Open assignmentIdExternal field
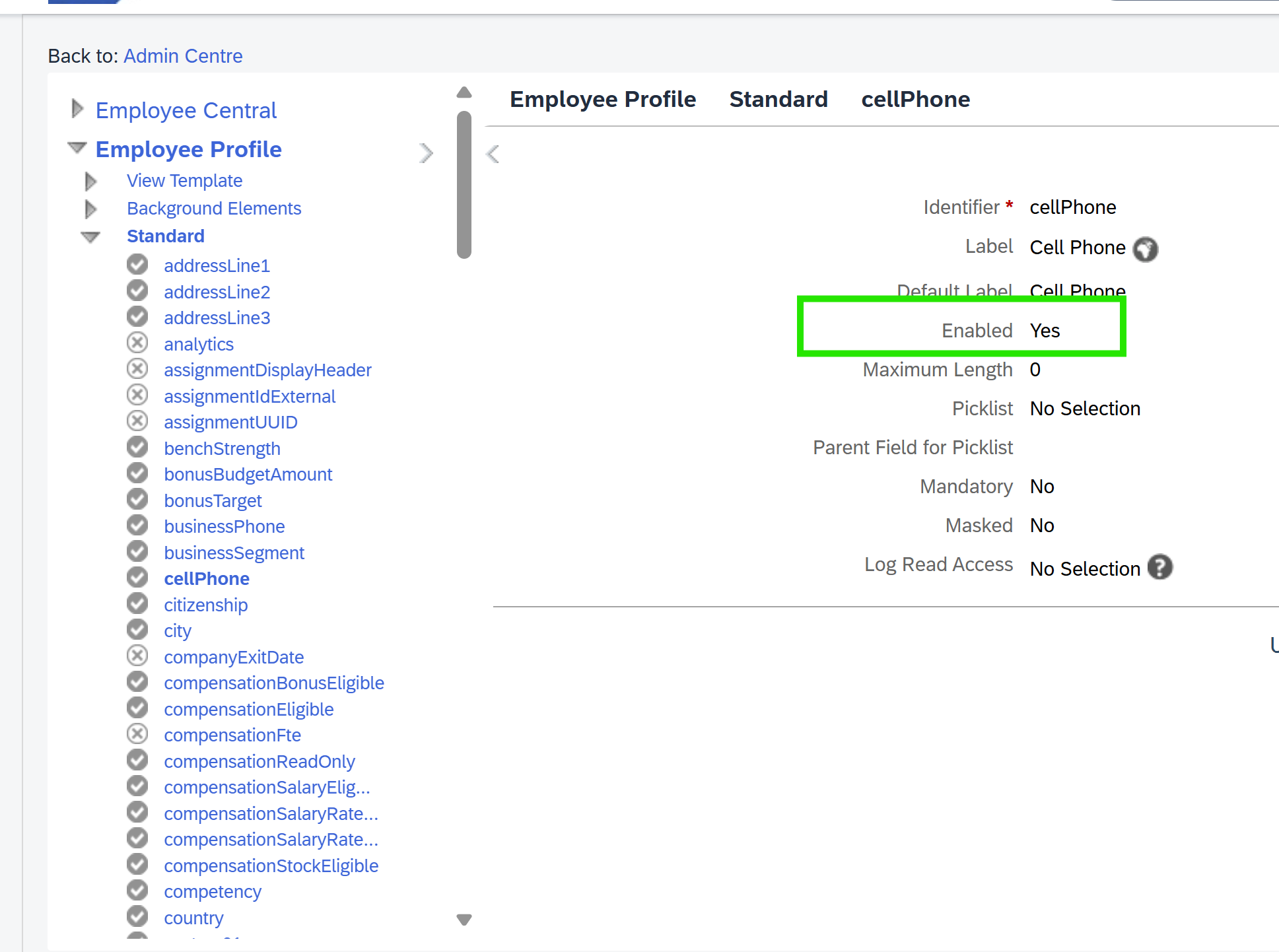This screenshot has height=952, width=1279. 250,396
